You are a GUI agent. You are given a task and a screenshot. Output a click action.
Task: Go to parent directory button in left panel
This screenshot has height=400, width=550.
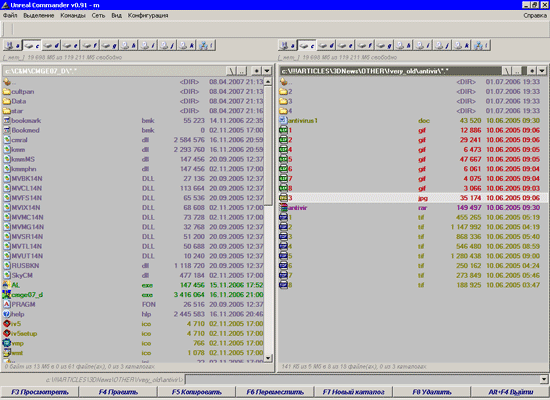tap(242, 71)
